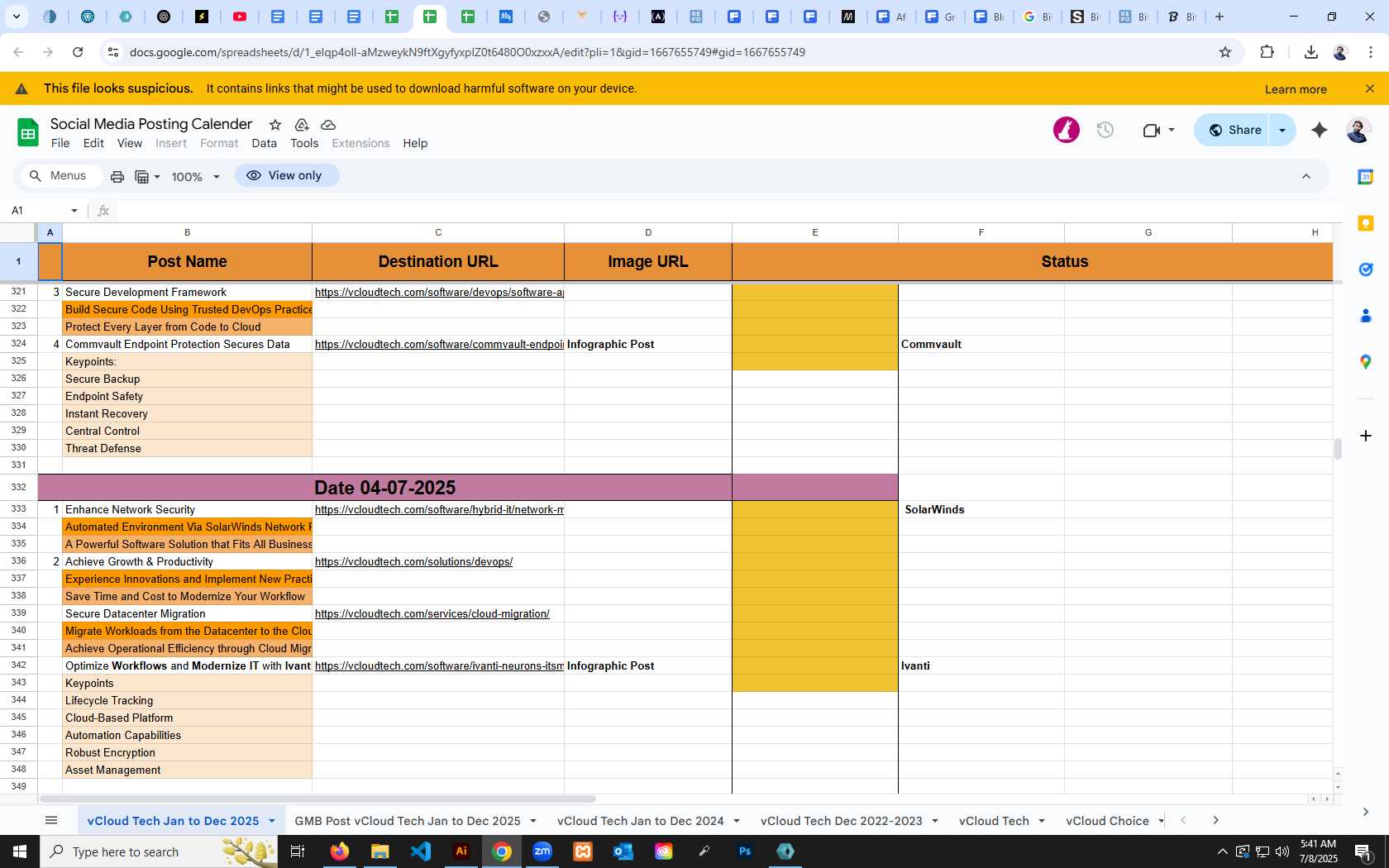This screenshot has width=1389, height=868.
Task: Click the print icon in toolbar
Action: tap(117, 176)
